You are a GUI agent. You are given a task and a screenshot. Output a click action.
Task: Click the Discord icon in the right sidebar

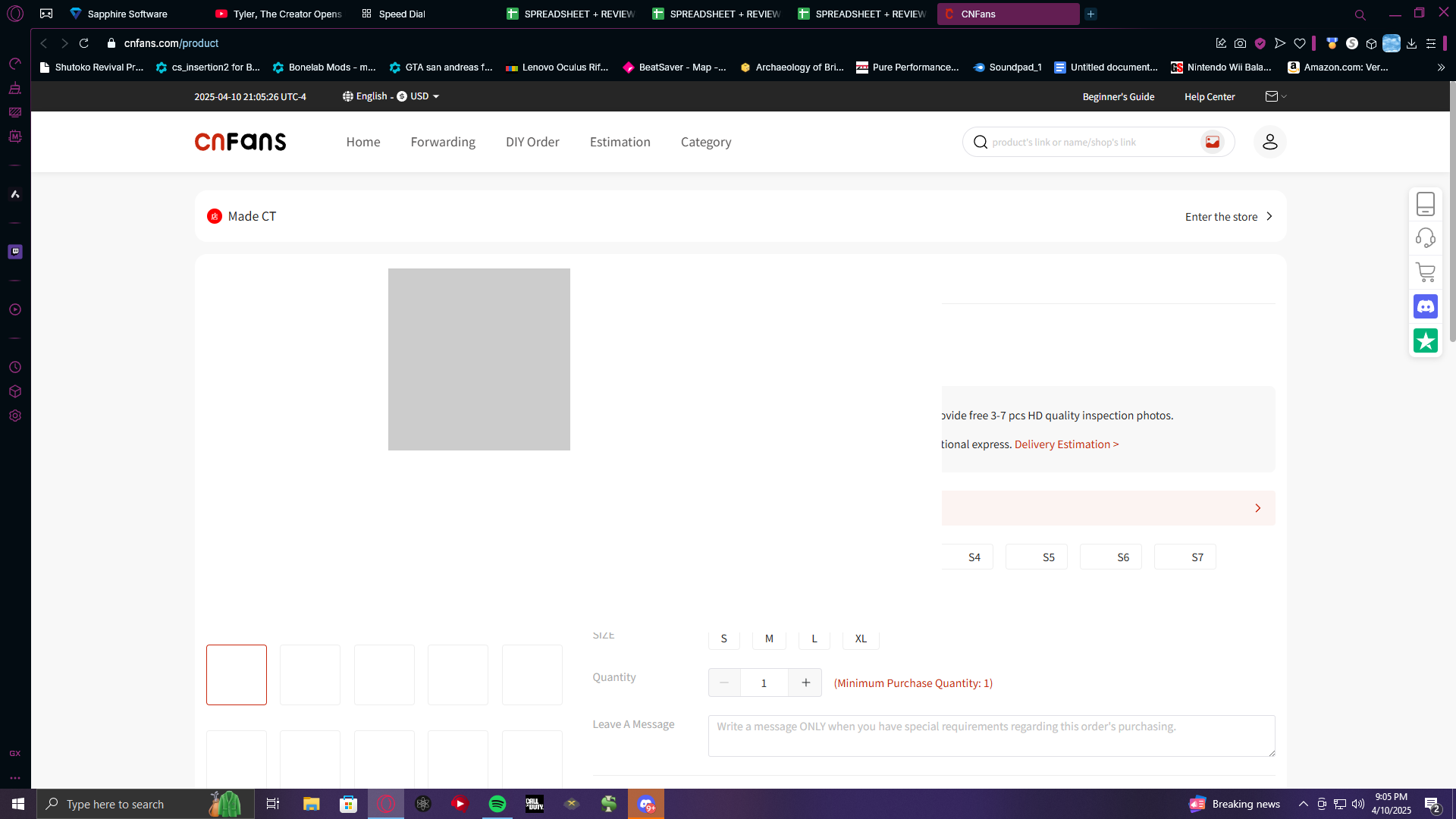[x=1426, y=306]
